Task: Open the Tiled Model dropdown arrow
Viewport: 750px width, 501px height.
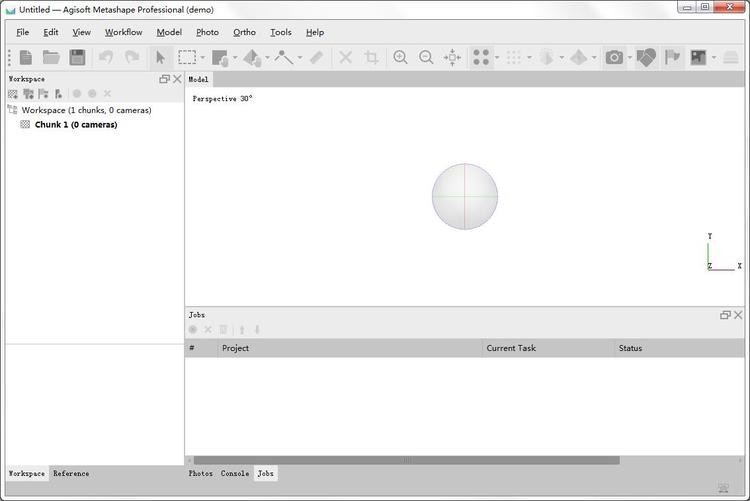Action: coord(594,58)
